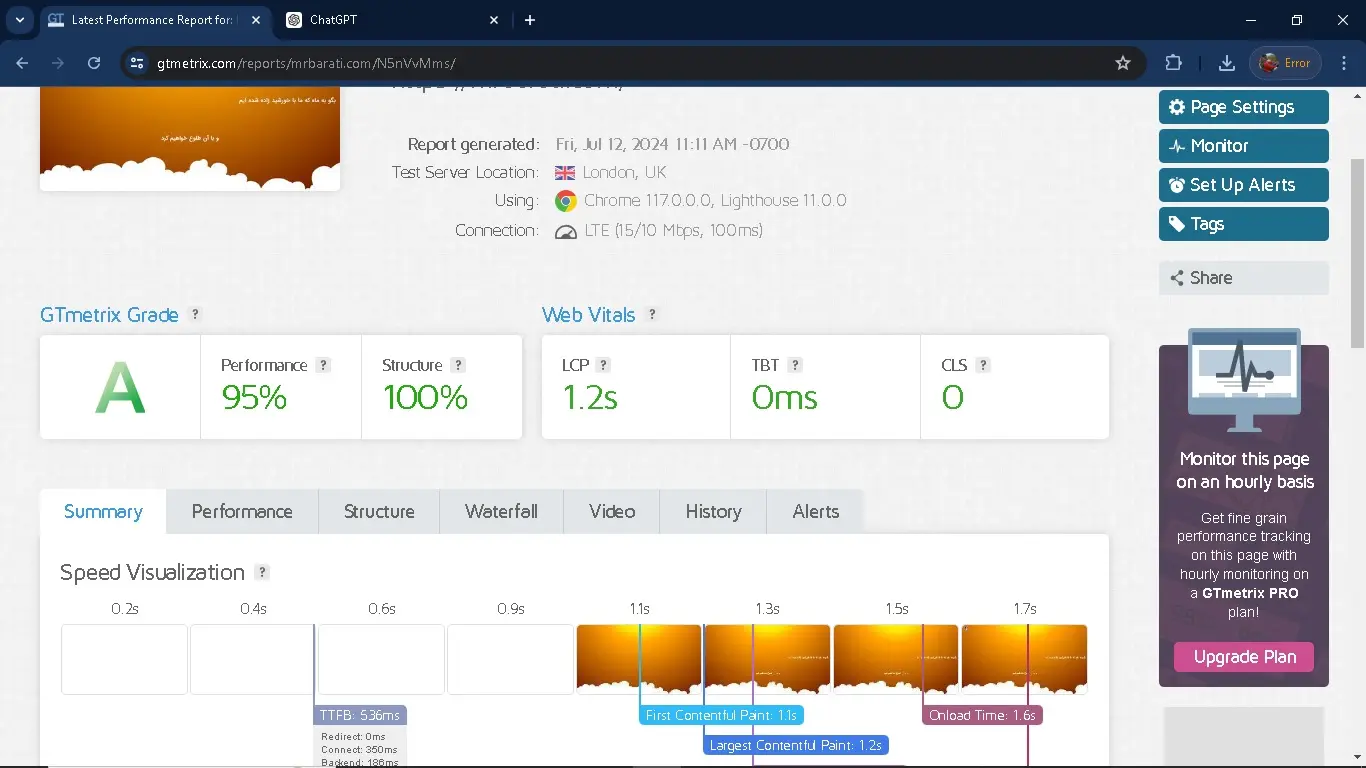
Task: Click the 1.2s LCP value
Action: [x=590, y=398]
